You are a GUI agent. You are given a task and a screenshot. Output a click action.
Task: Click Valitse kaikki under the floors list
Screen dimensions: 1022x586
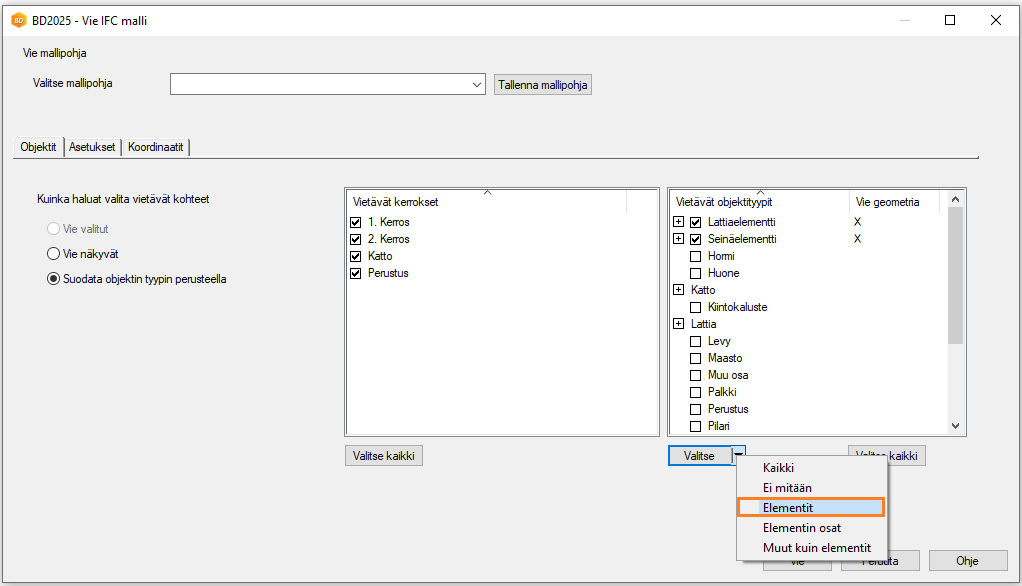tap(384, 456)
